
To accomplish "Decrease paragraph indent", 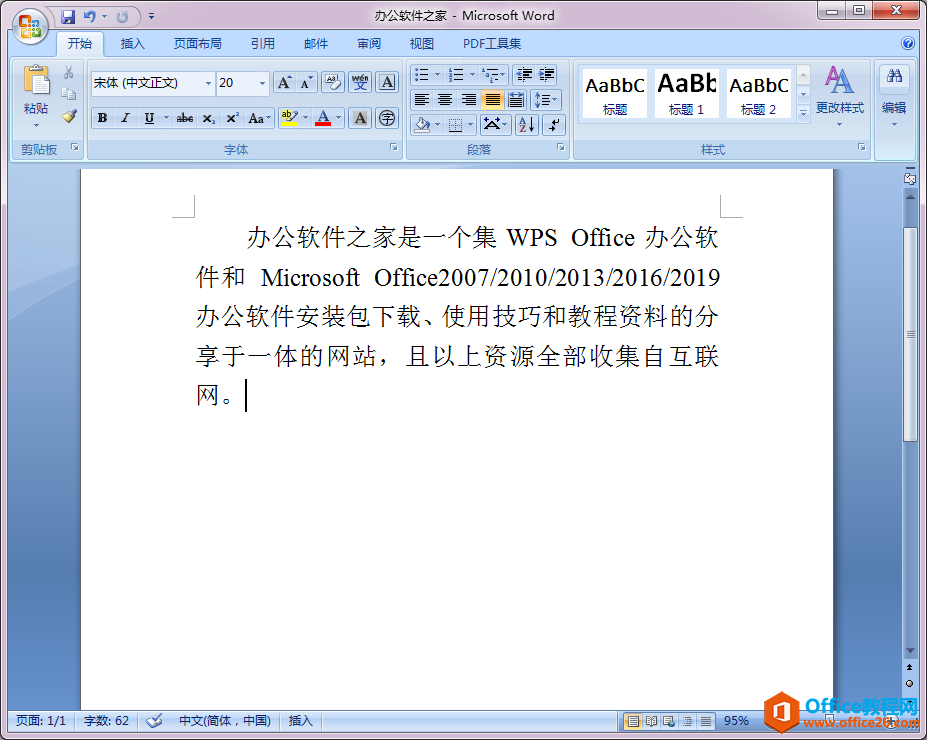I will [524, 74].
